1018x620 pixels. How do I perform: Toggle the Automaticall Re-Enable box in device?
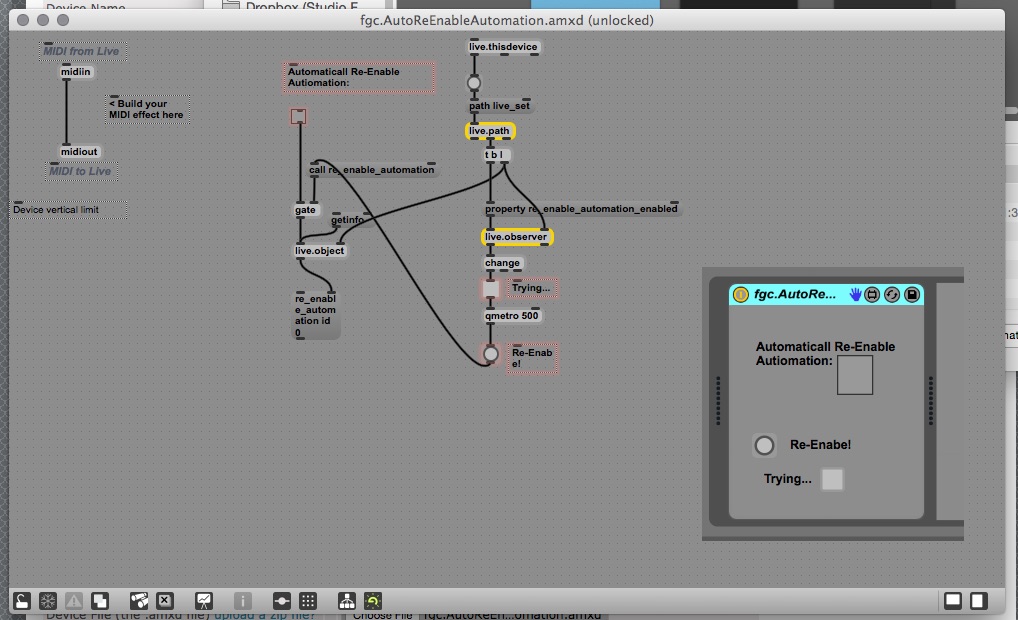854,375
